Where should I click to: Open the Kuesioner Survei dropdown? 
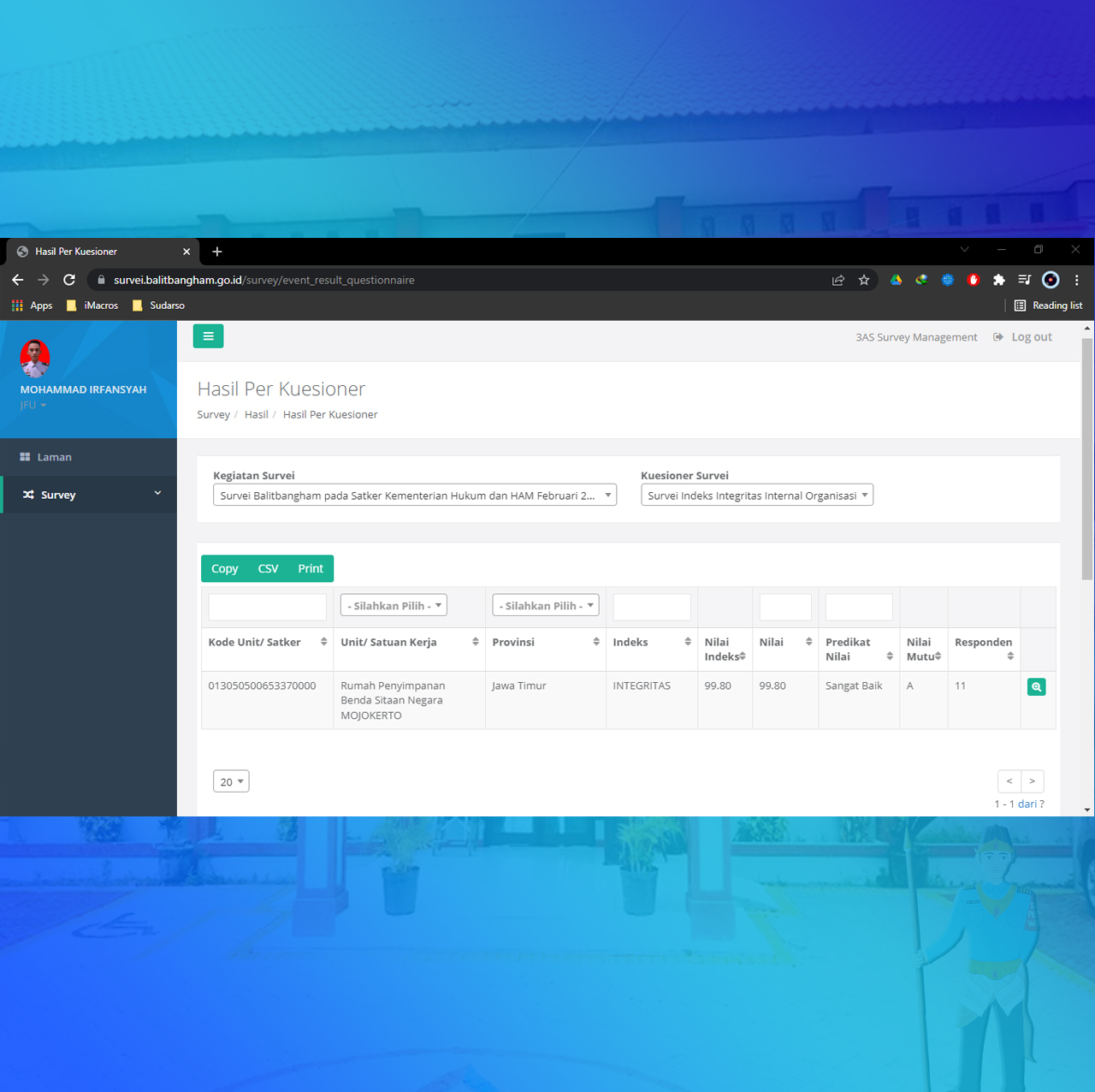pos(757,496)
